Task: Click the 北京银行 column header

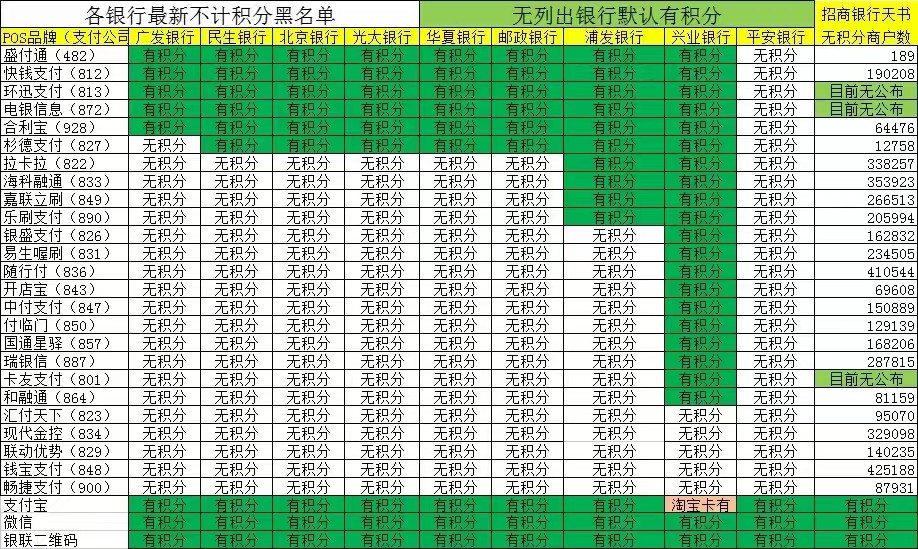Action: (309, 37)
